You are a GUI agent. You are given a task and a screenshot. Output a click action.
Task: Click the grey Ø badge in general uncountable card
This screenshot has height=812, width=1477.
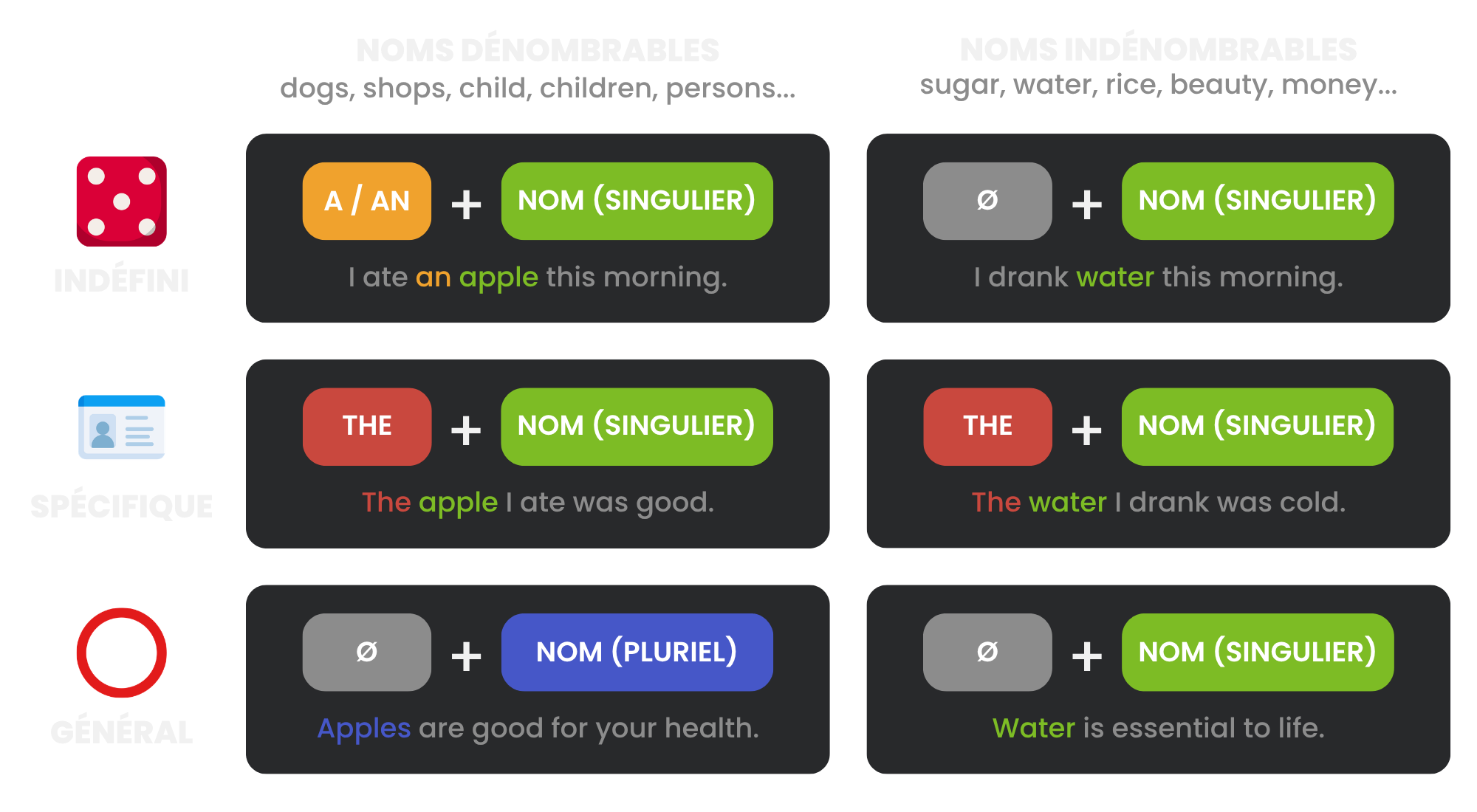987,652
